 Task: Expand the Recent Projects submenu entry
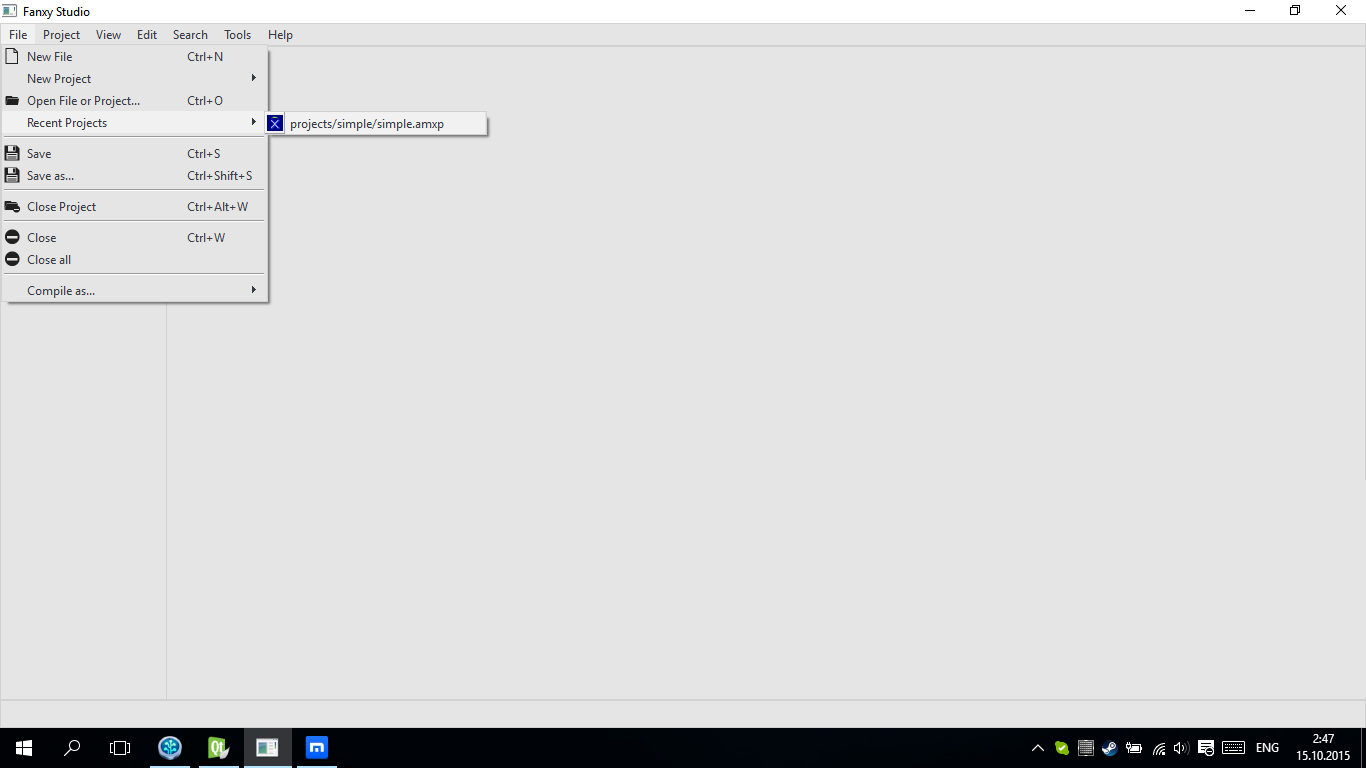coord(134,123)
